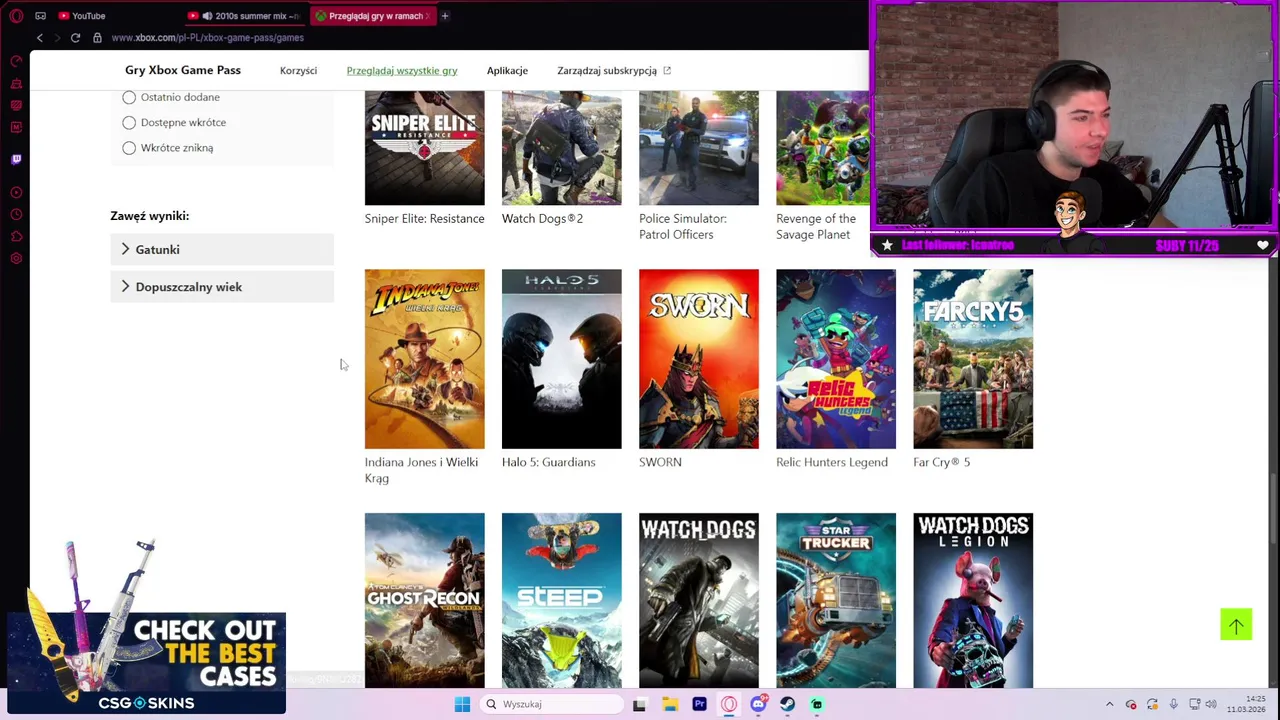Viewport: 1280px width, 720px height.
Task: Click the green scroll-to-top arrow button
Action: (1236, 625)
